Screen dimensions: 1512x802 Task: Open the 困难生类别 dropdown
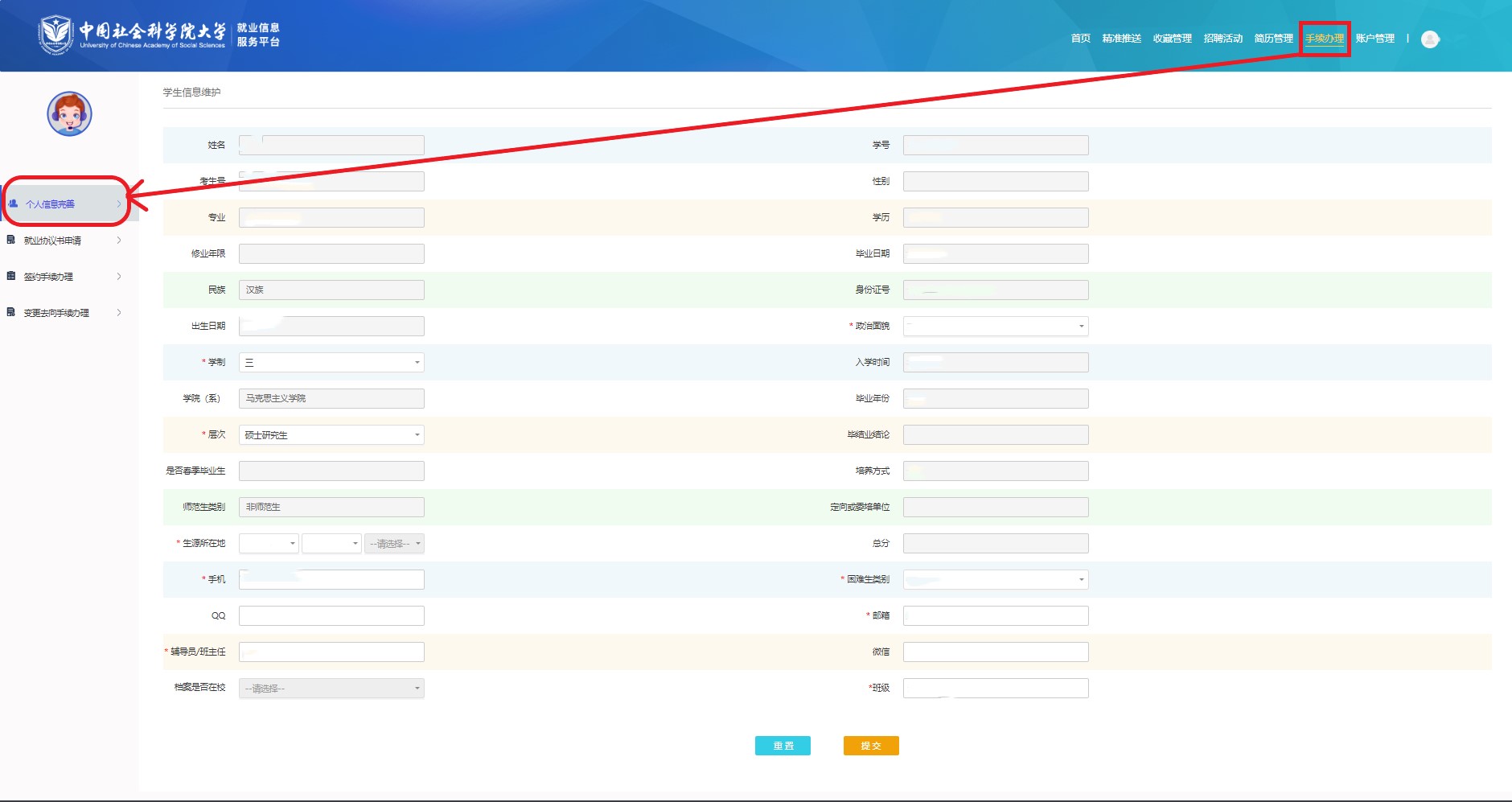click(x=995, y=579)
